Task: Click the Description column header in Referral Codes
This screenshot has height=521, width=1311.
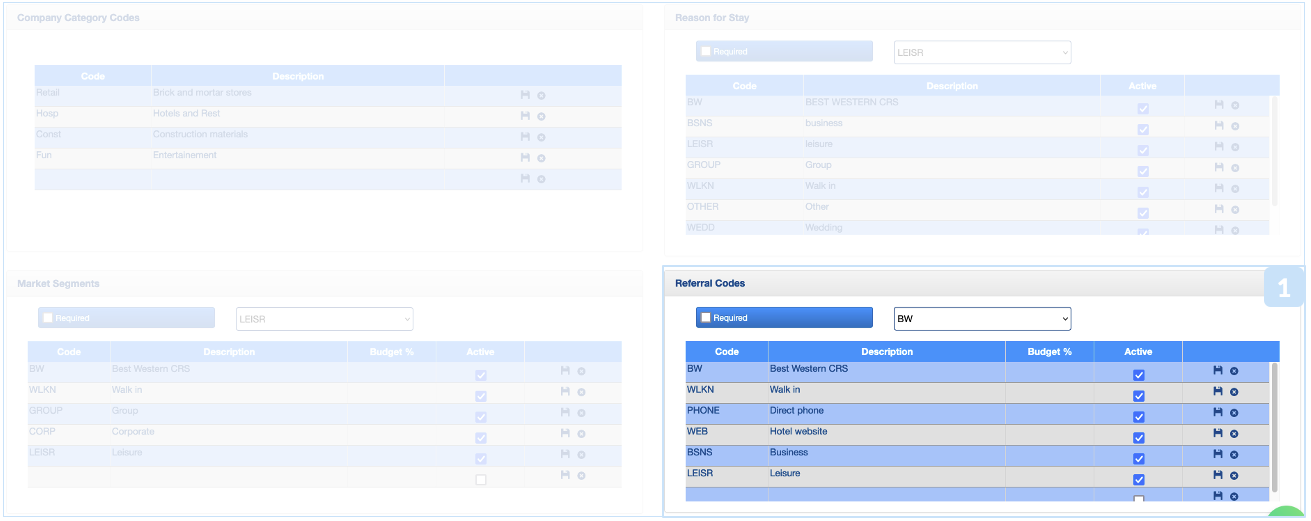Action: 886,352
